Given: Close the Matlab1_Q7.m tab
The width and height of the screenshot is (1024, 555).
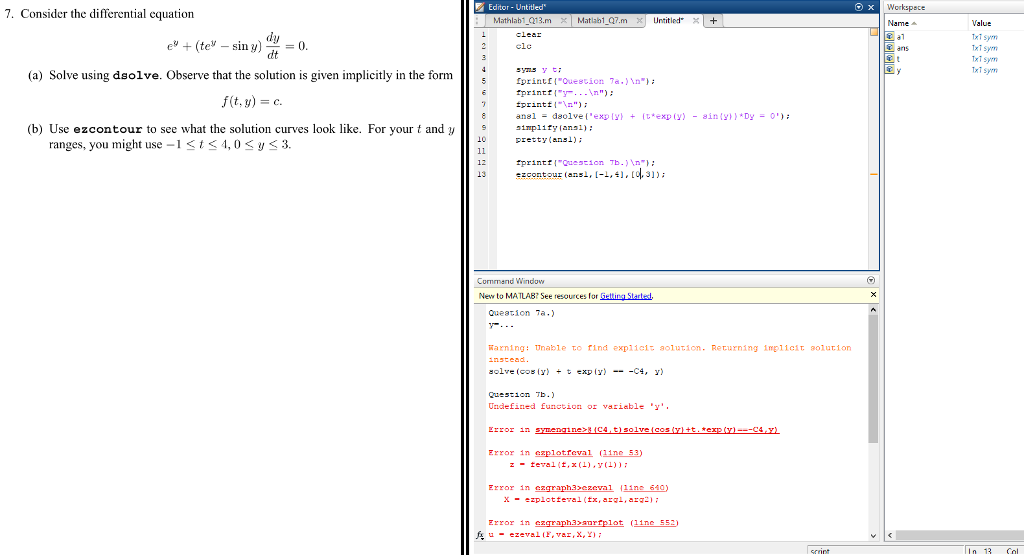Looking at the screenshot, I should coord(639,21).
